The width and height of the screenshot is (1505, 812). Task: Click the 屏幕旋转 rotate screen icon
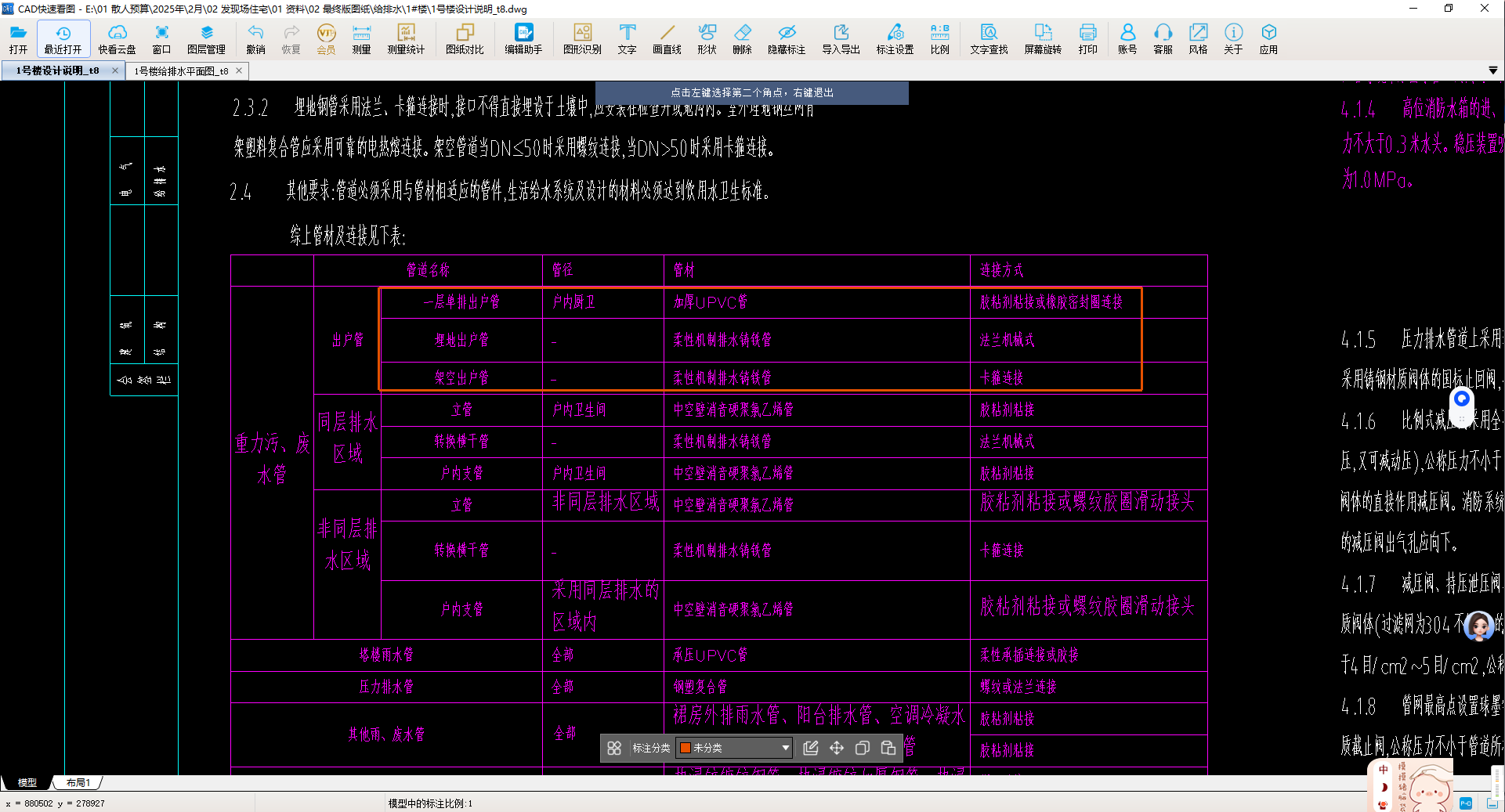[1043, 38]
